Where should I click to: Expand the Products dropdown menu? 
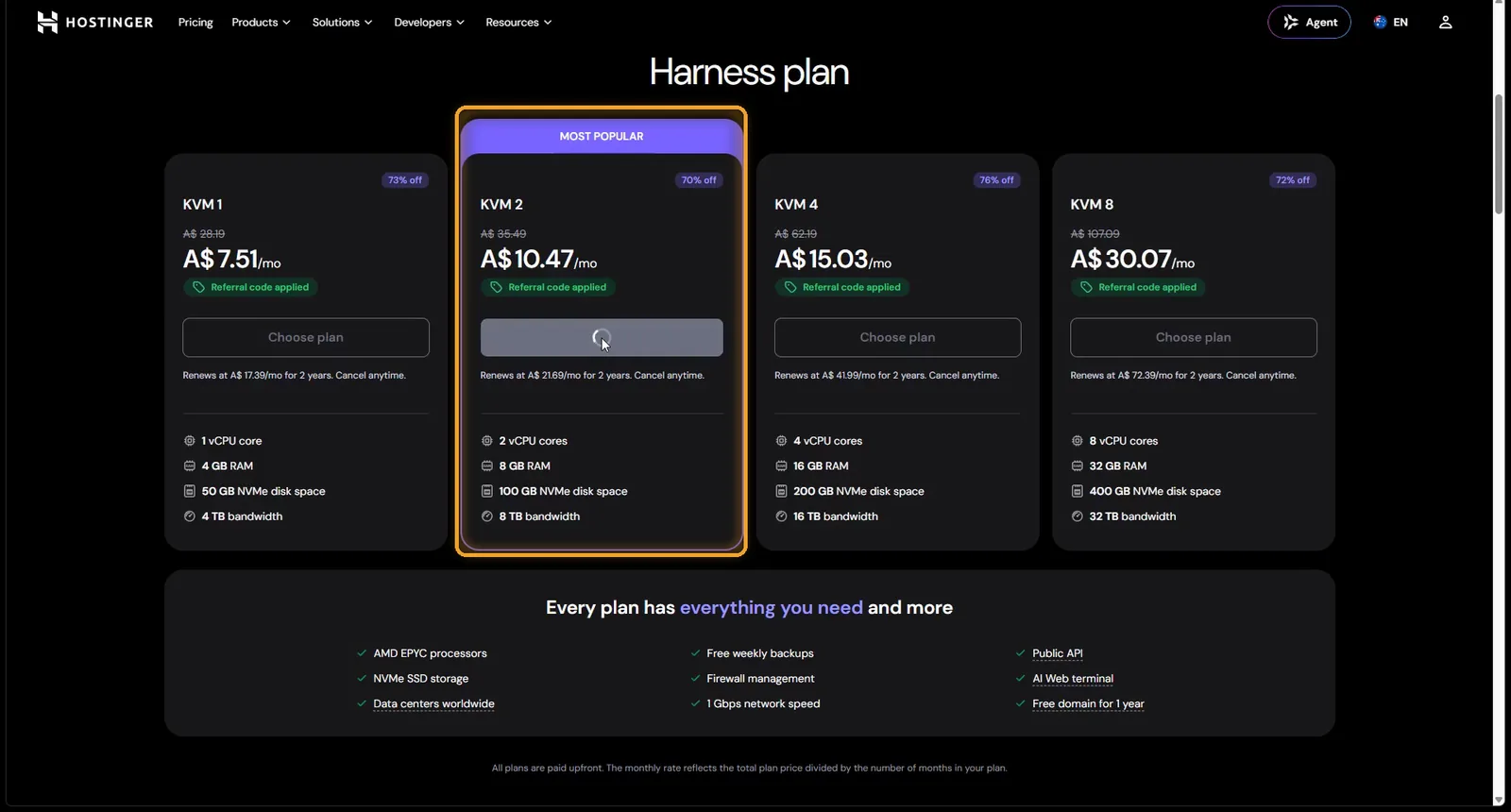tap(261, 22)
